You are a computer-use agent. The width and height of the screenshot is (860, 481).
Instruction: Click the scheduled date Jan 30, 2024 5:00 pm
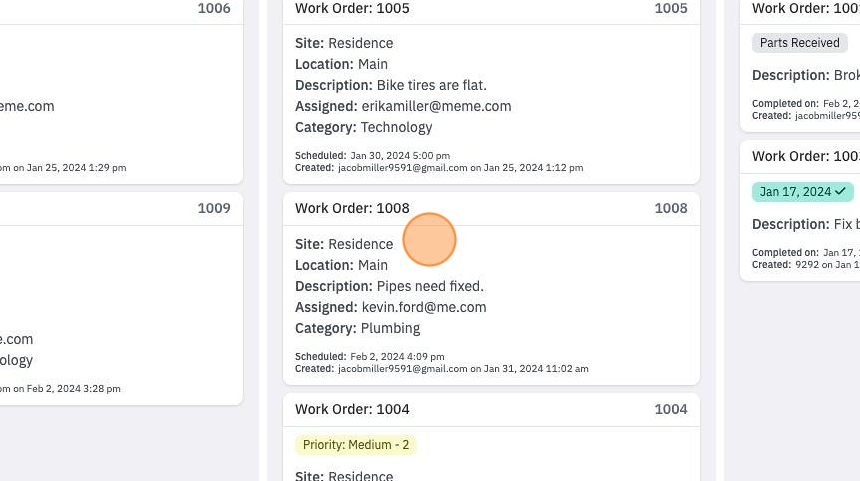coord(400,156)
